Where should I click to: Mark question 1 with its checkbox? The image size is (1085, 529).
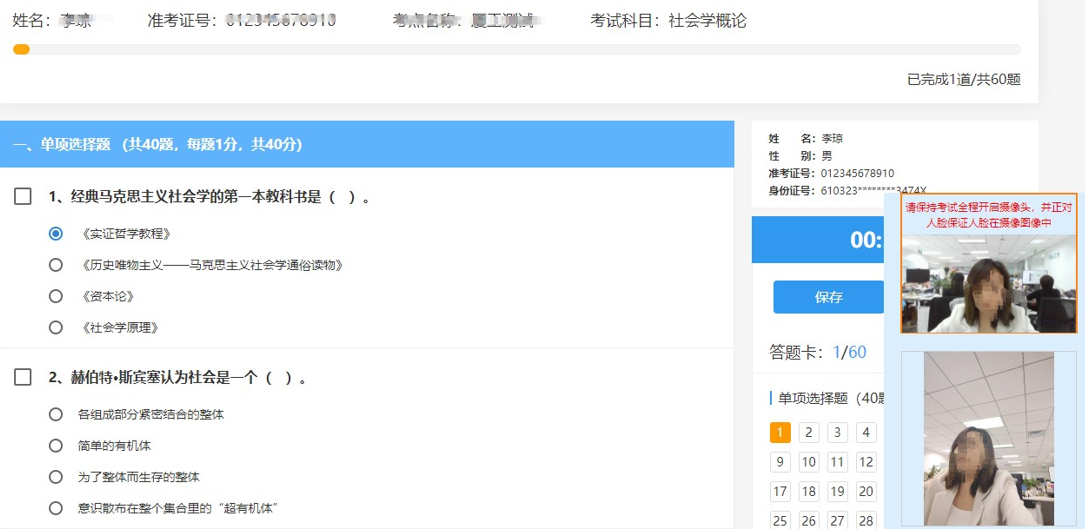23,197
